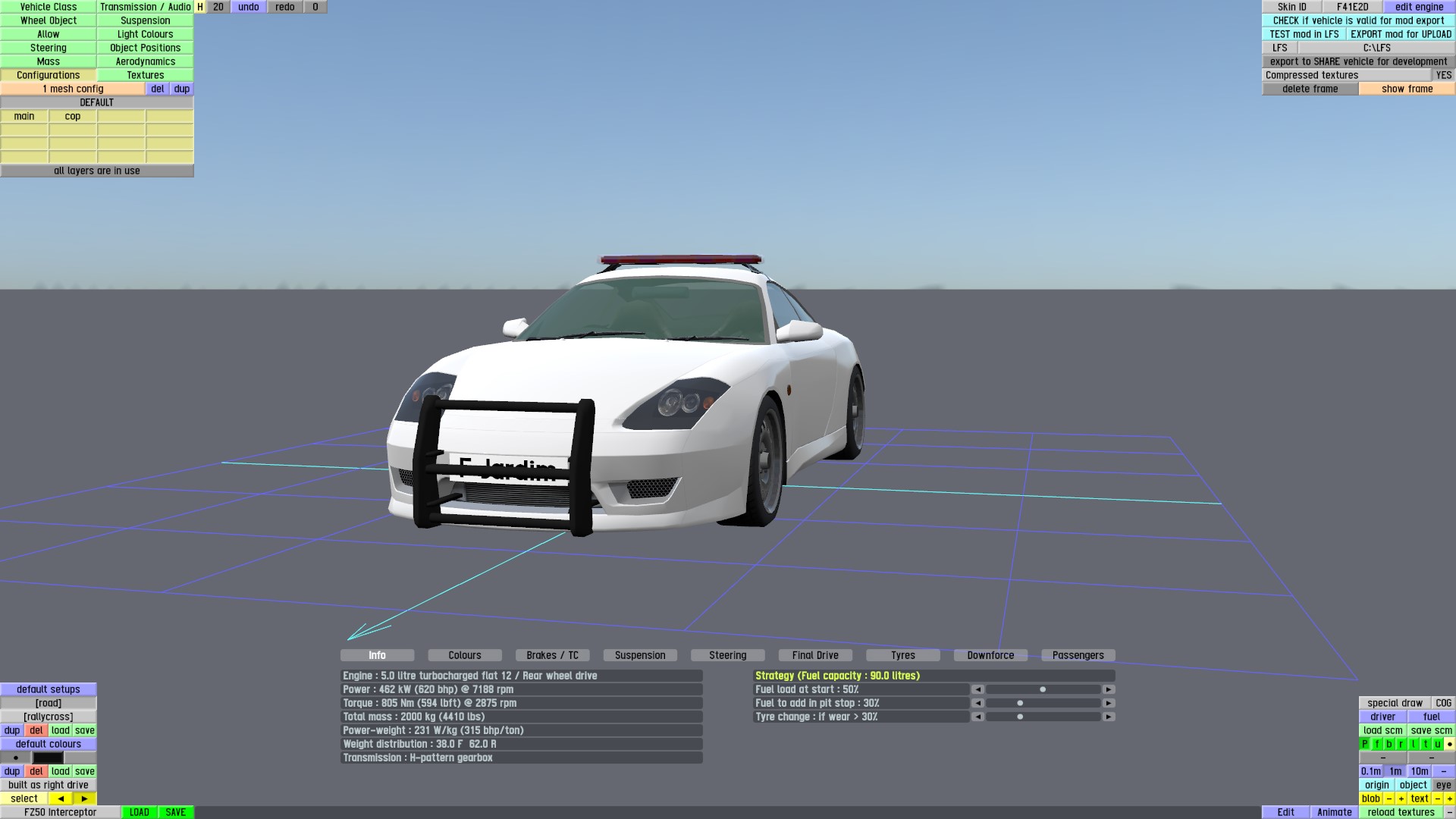Click the green SAVE button
1456x819 pixels.
(176, 812)
